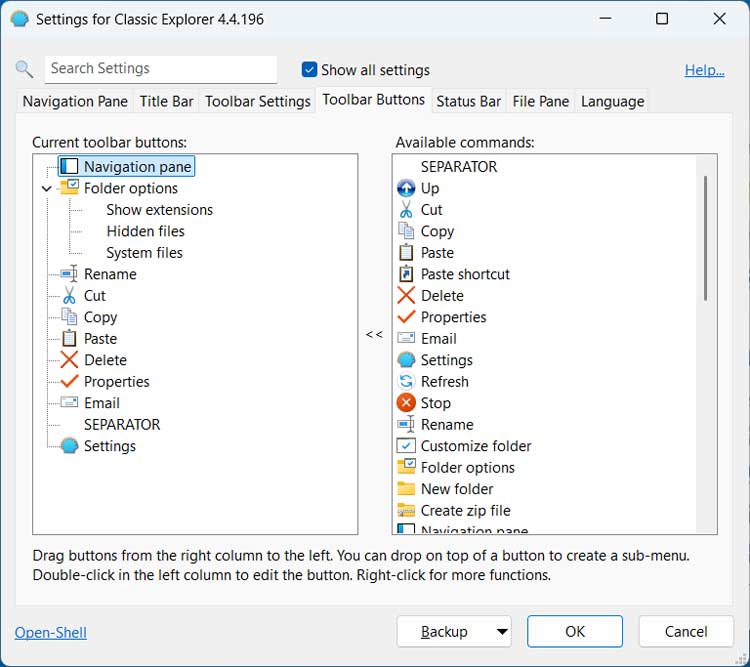
Task: Select the Navigation pane label in left list
Action: [x=138, y=167]
